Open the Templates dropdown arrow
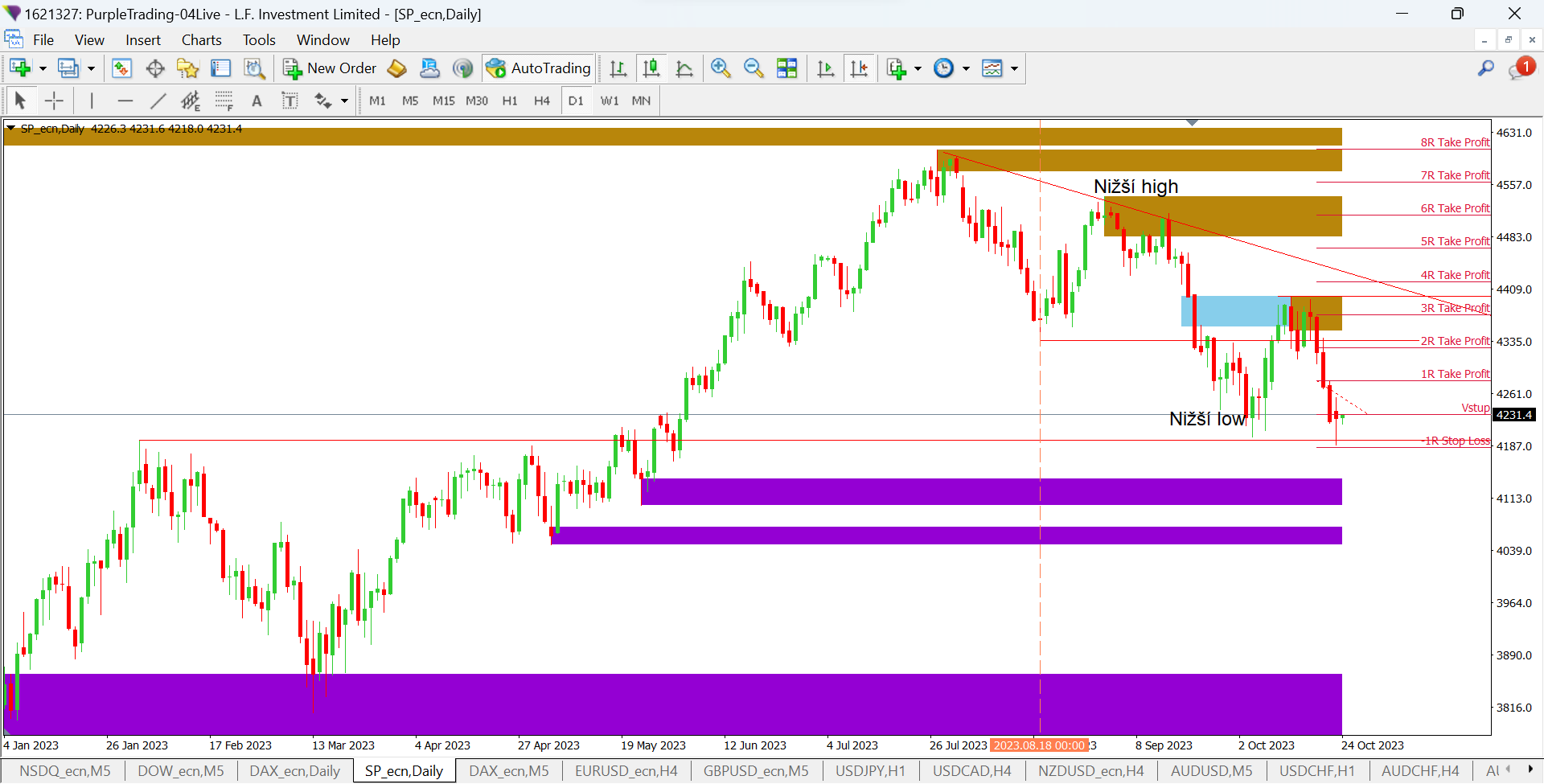 click(x=1014, y=68)
